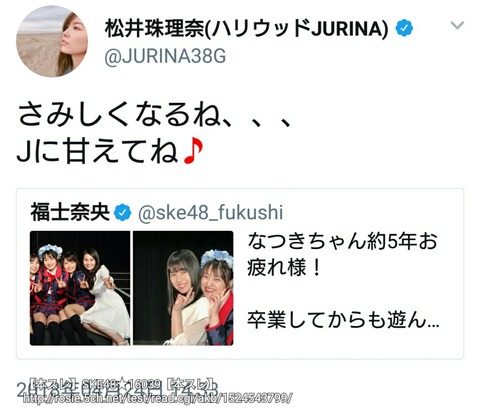The width and height of the screenshot is (480, 417).
Task: Click the red music note emoji
Action: (x=193, y=152)
